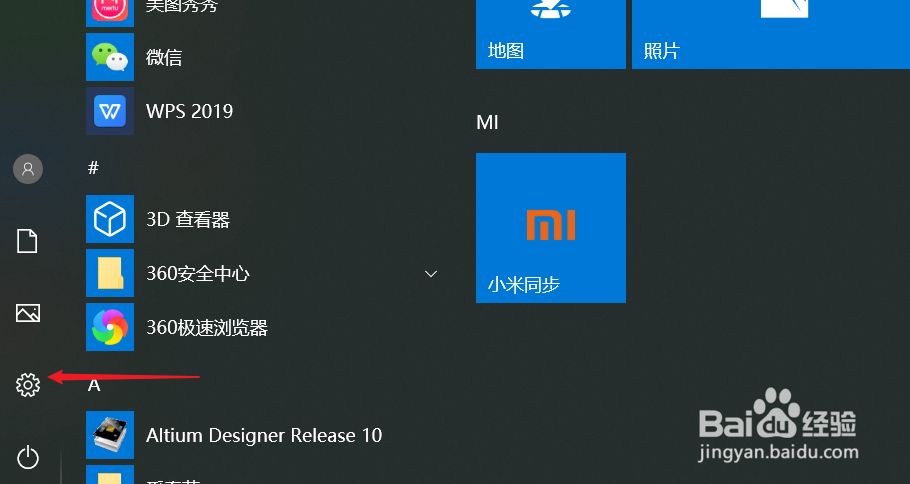Click the 3D 查看器 label

188,219
